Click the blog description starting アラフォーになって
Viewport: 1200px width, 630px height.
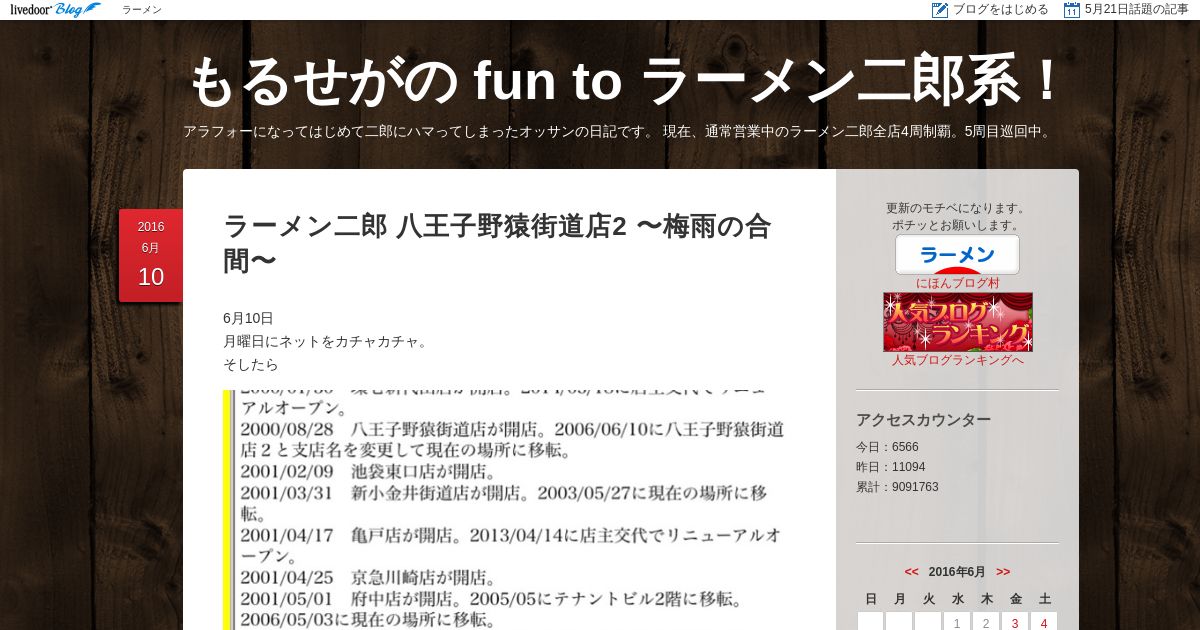coord(619,131)
